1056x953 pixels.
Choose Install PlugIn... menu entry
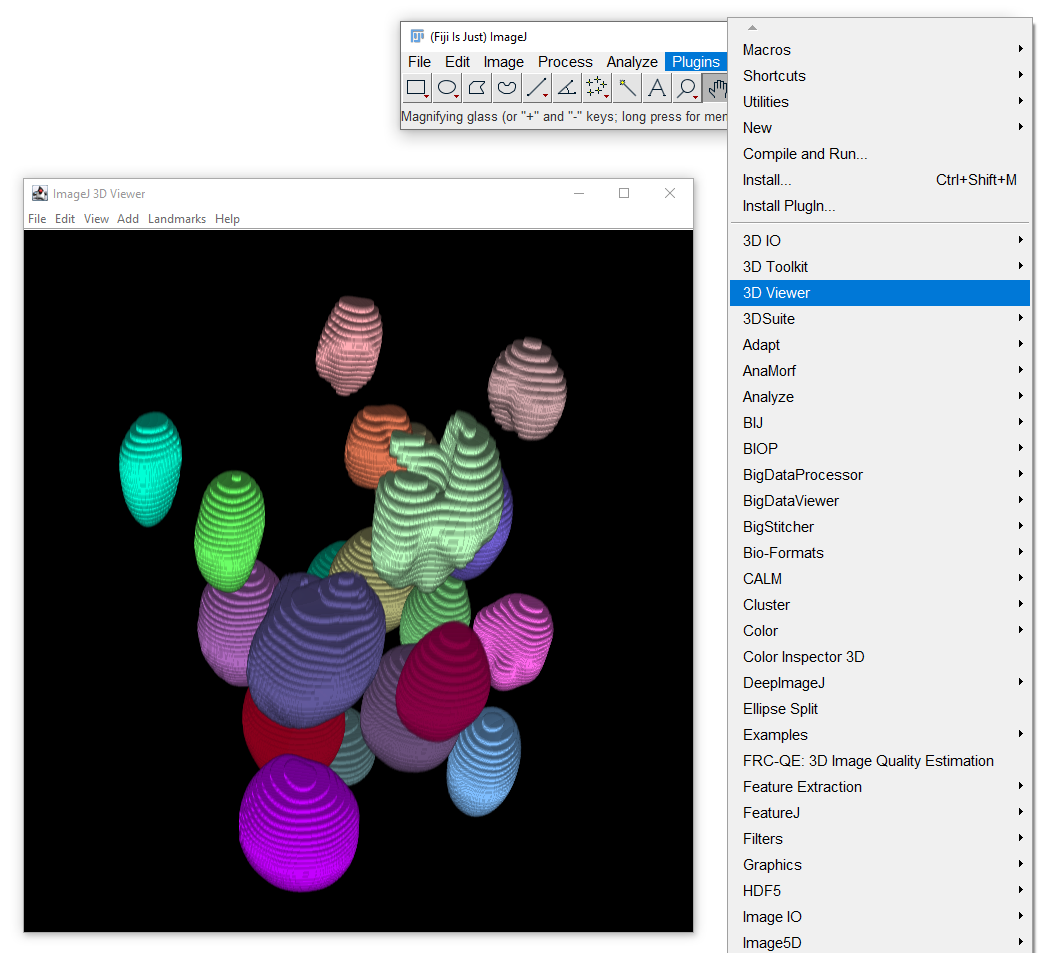point(880,206)
